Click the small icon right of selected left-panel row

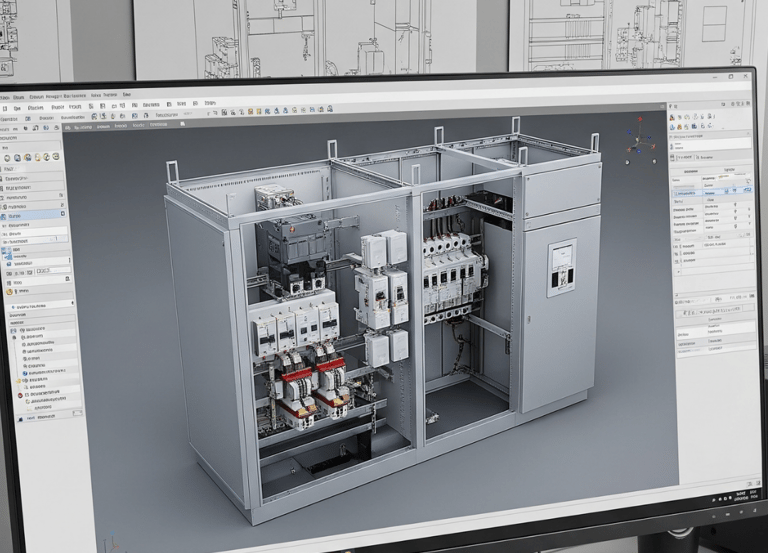pos(62,214)
